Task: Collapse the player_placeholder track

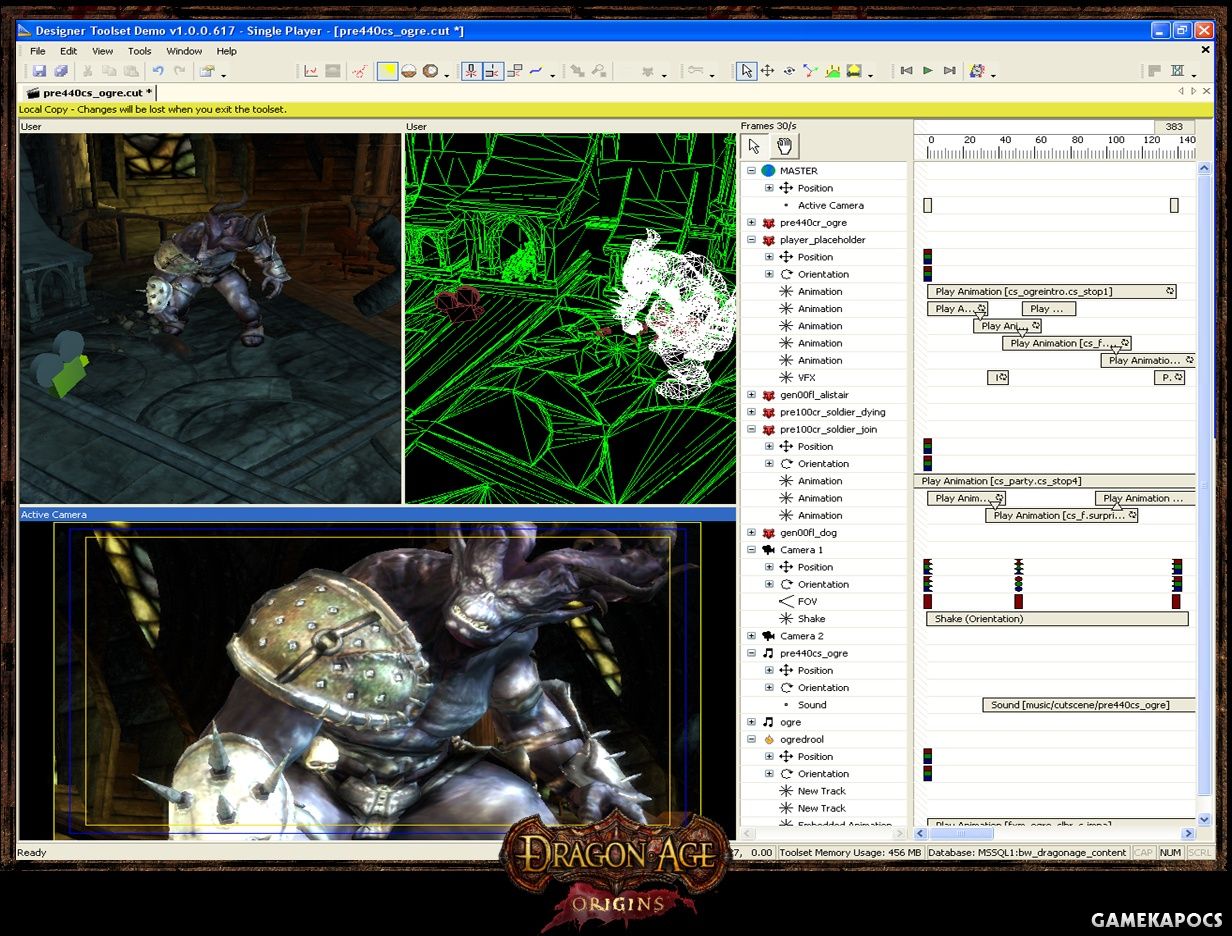Action: tap(751, 240)
